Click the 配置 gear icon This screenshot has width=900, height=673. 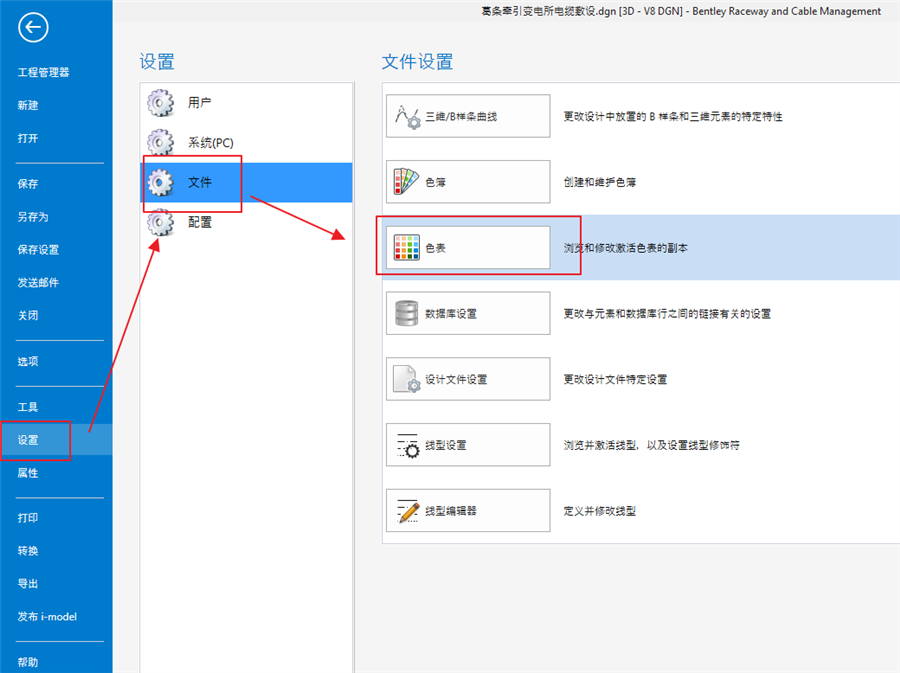(160, 222)
